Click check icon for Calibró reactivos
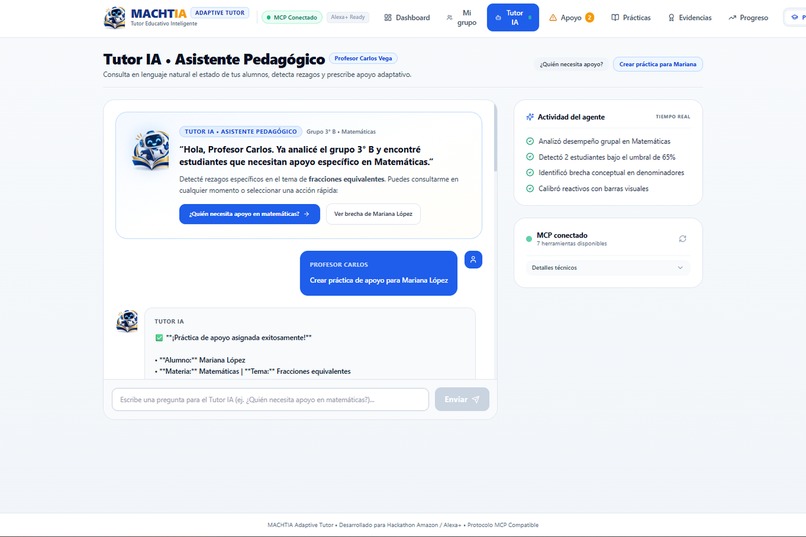The image size is (806, 537). [x=530, y=189]
